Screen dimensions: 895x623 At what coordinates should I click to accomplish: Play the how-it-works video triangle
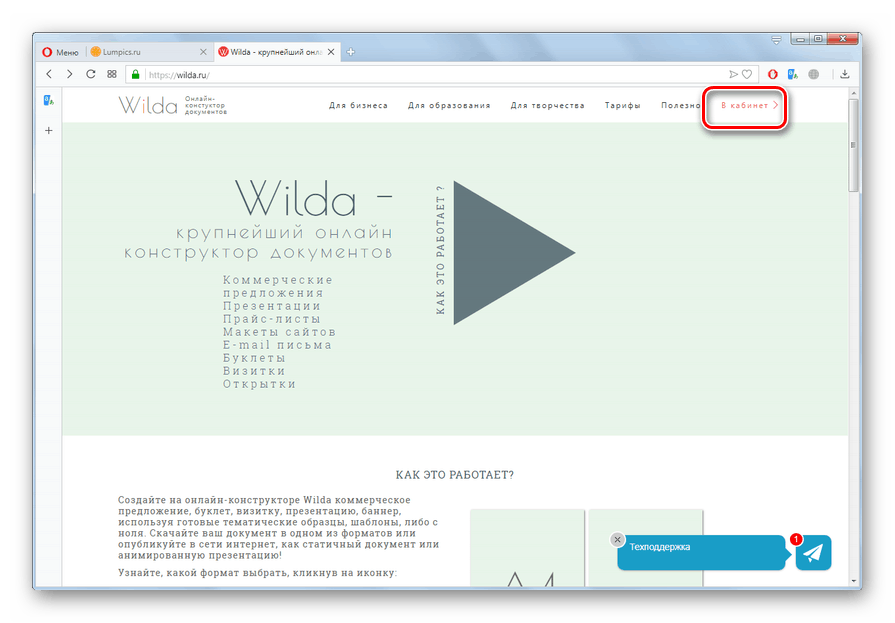[514, 253]
